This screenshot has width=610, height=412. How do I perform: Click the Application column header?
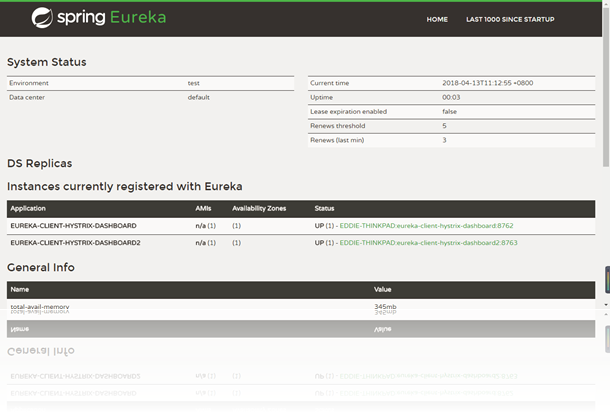28,209
